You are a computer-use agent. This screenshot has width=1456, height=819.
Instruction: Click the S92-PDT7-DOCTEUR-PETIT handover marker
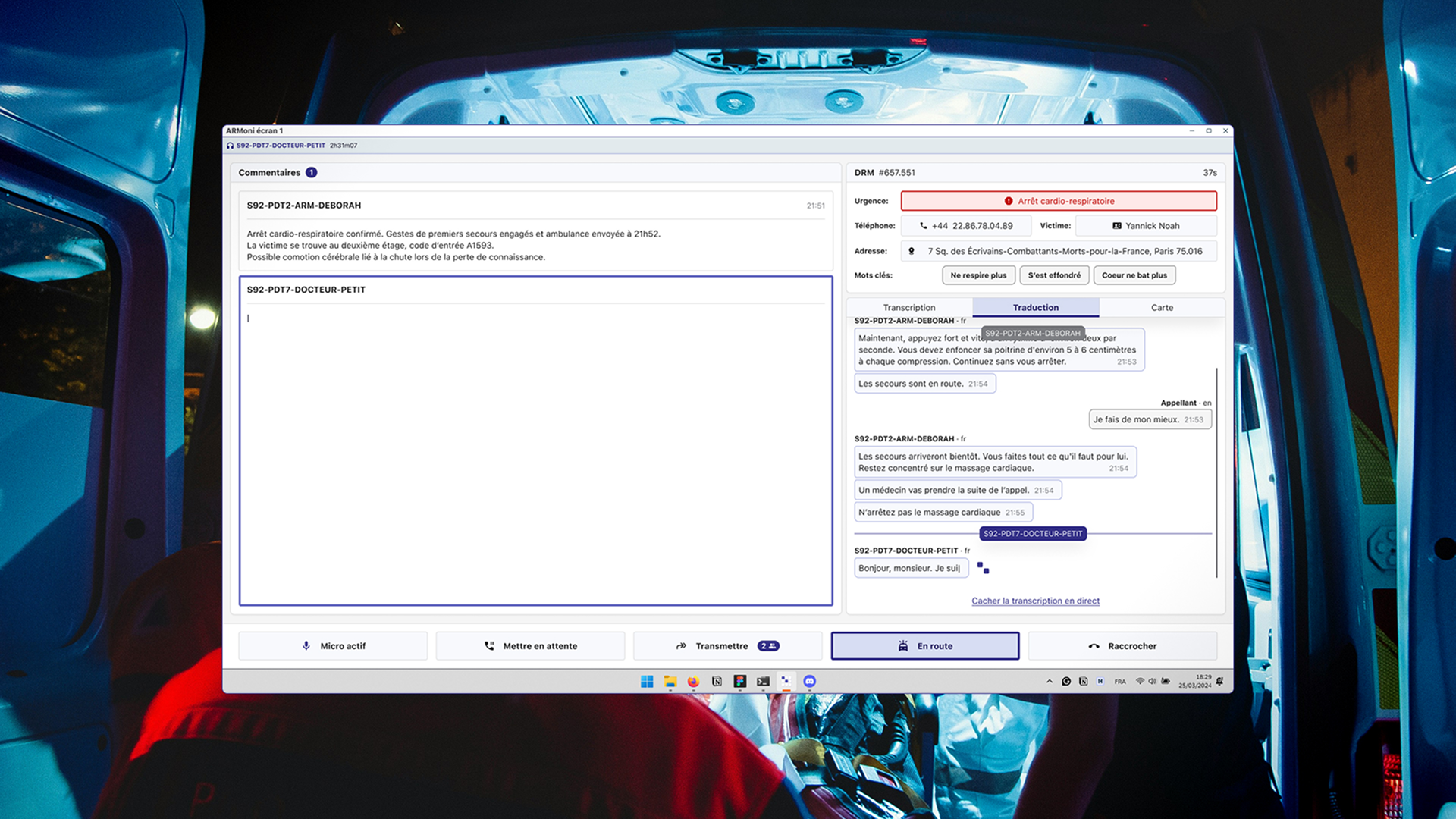click(1033, 534)
